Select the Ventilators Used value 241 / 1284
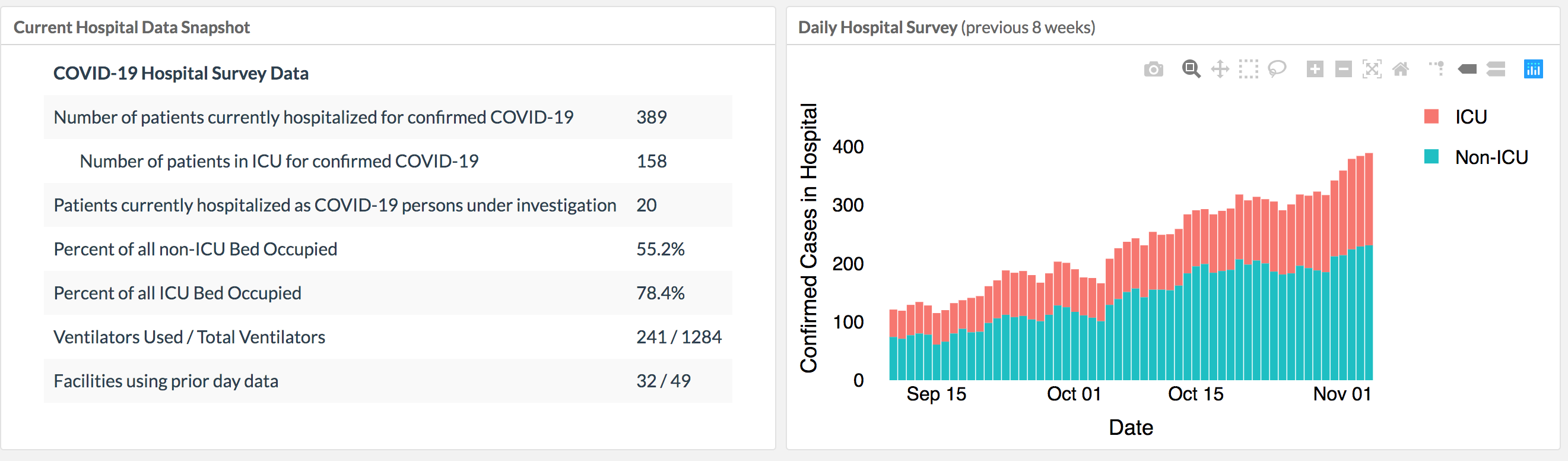This screenshot has height=461, width=1568. (x=679, y=337)
